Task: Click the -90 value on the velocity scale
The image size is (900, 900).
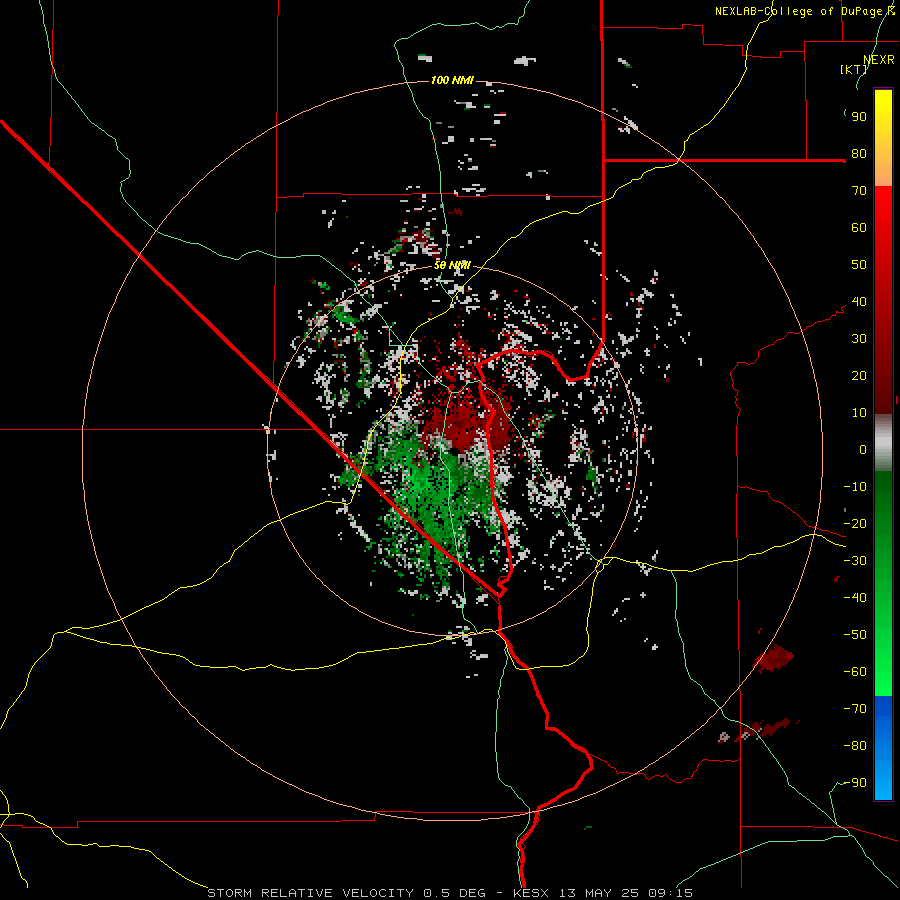Action: (x=855, y=783)
